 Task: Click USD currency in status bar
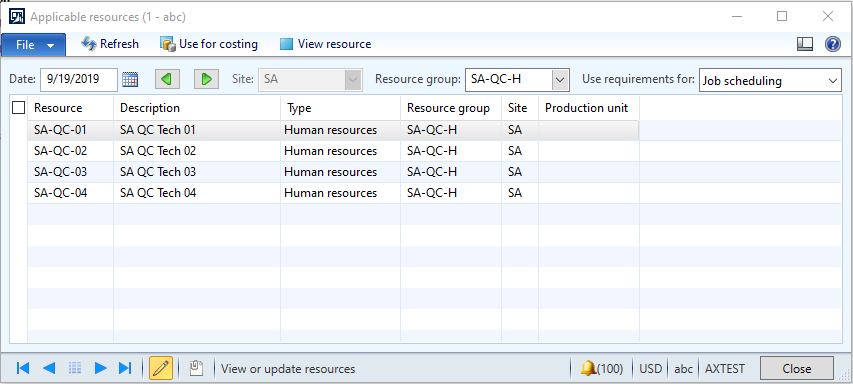tap(651, 369)
